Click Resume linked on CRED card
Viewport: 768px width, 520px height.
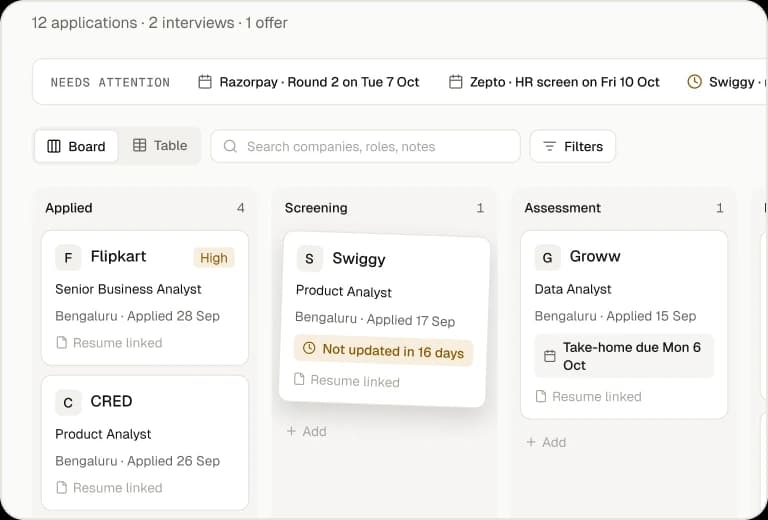point(118,488)
